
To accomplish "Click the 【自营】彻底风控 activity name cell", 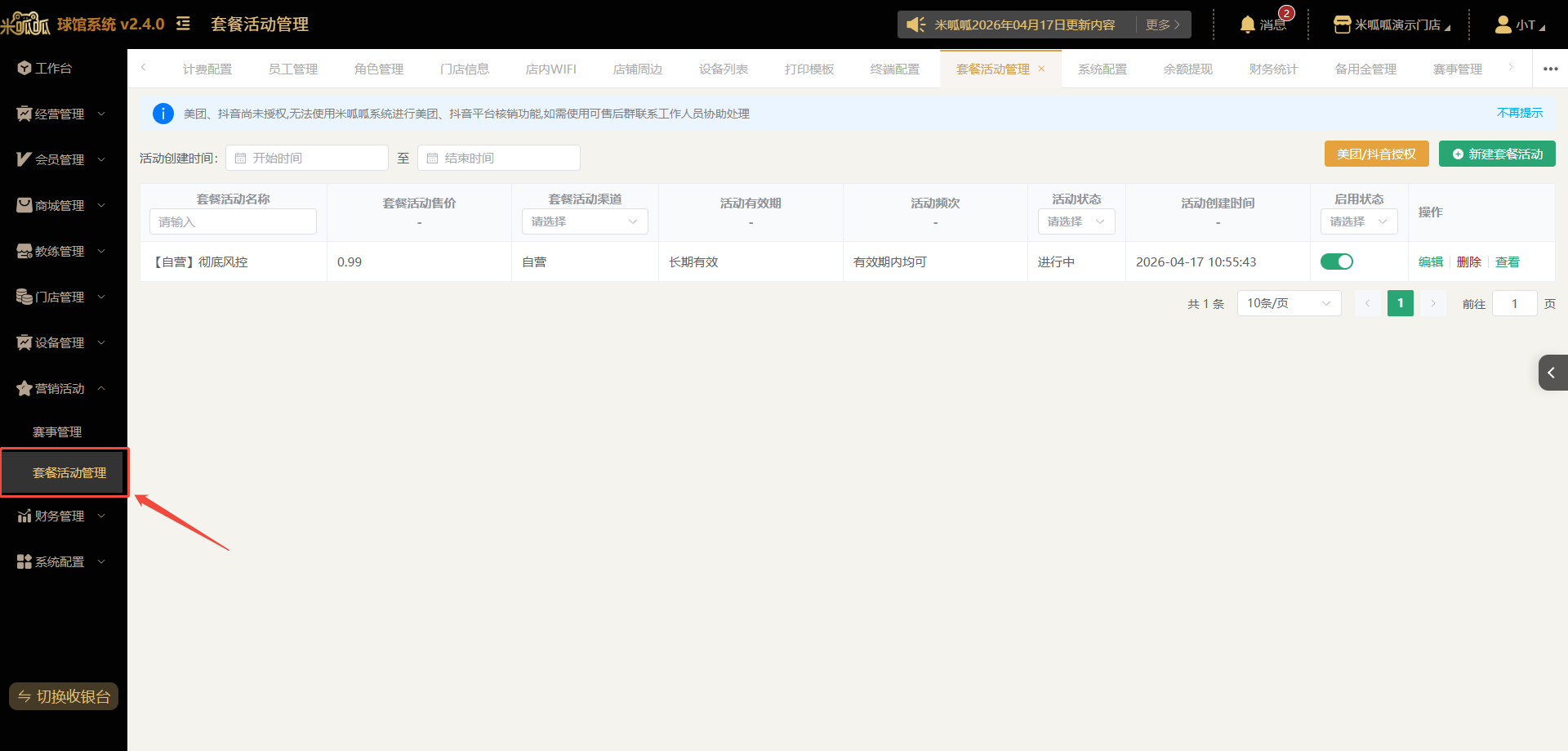I will click(x=234, y=262).
